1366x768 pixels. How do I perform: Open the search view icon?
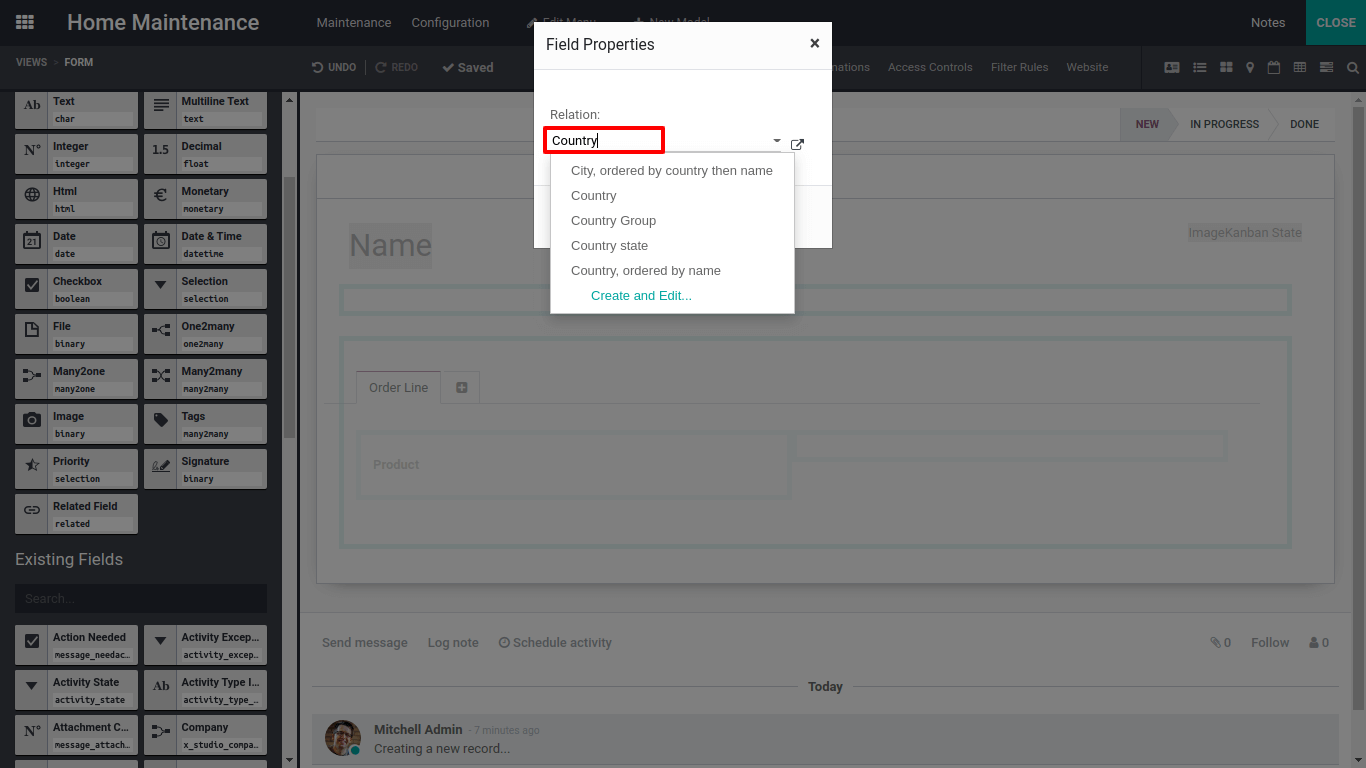(1352, 67)
